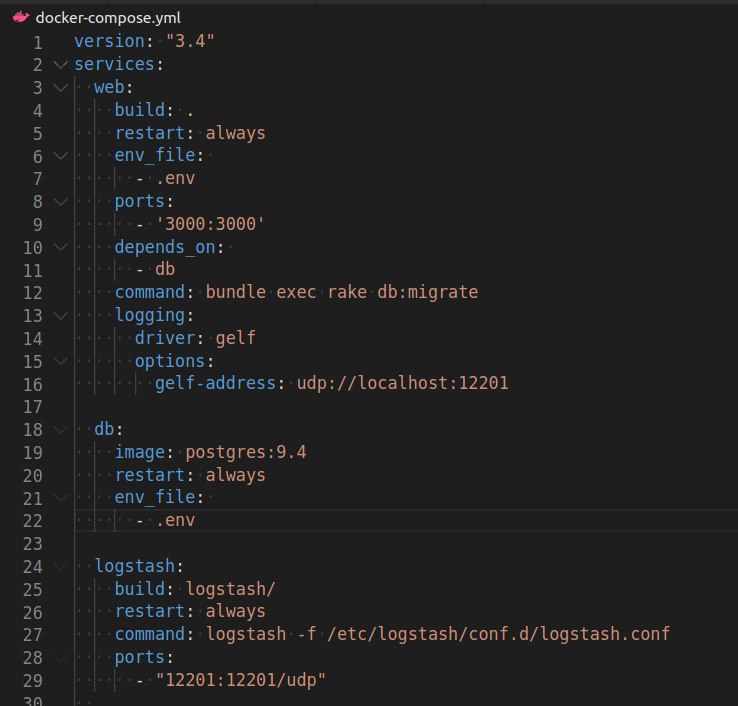
Task: Click the options key
Action: 170,361
